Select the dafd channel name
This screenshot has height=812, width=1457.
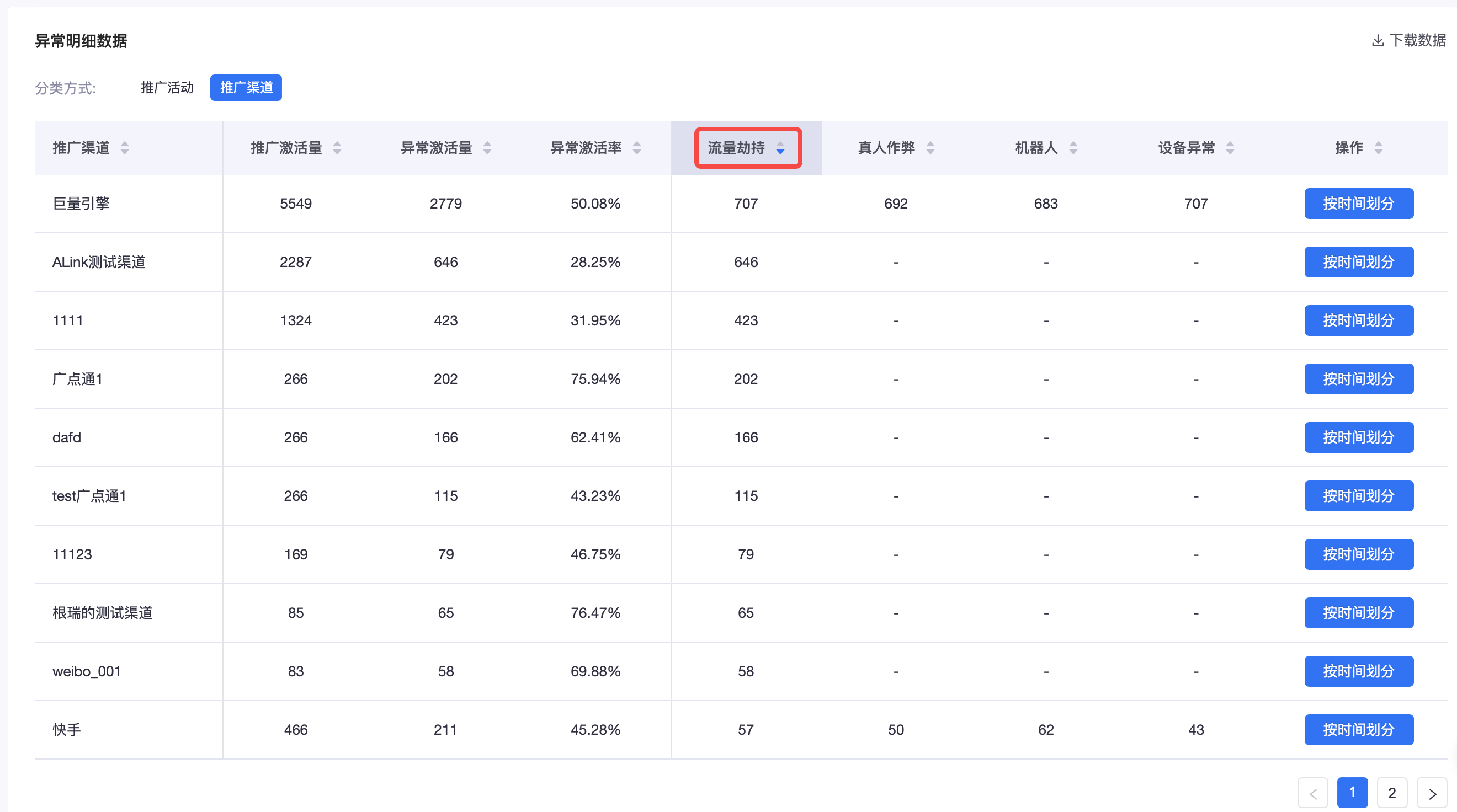pyautogui.click(x=67, y=437)
